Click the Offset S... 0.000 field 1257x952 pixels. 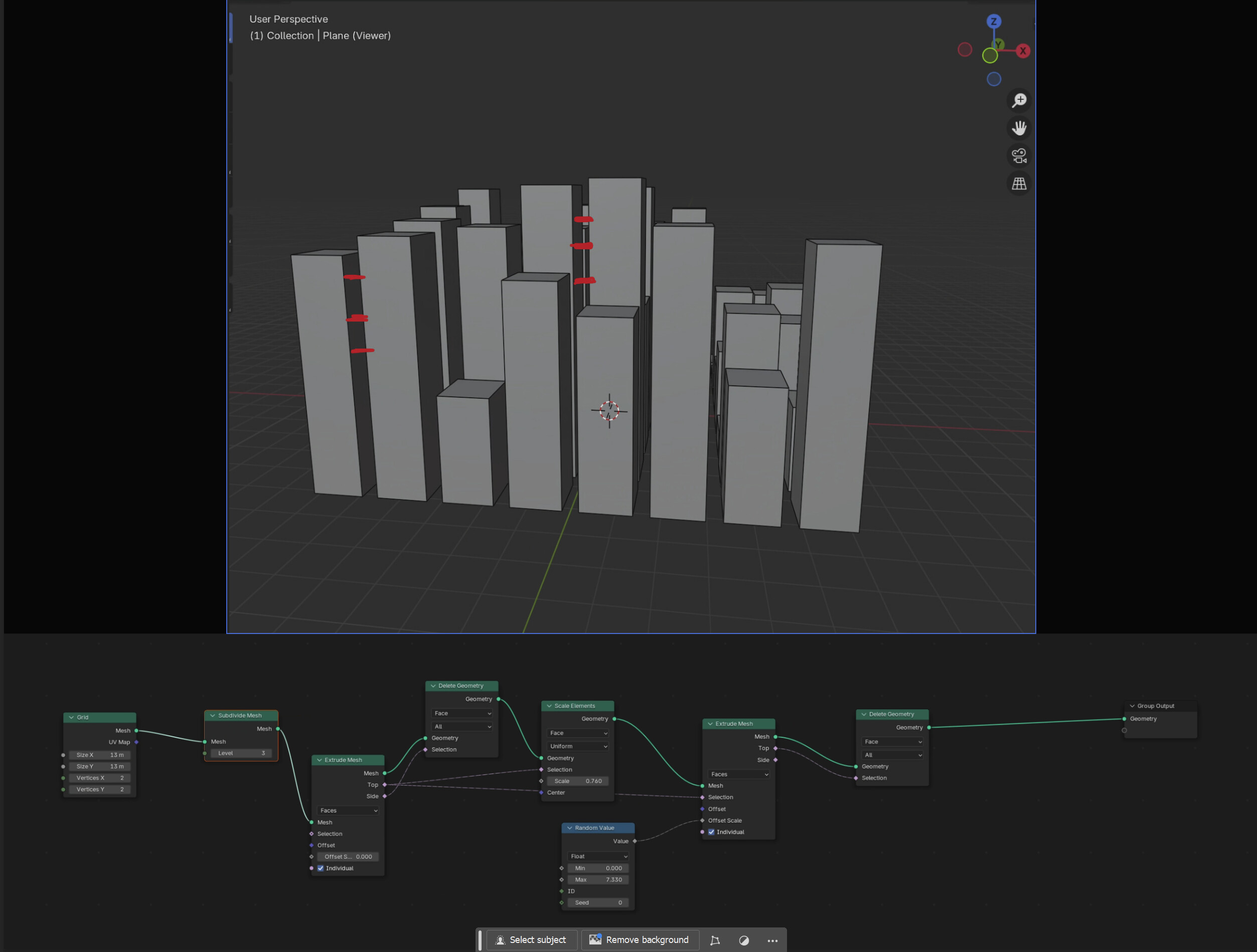click(x=348, y=857)
